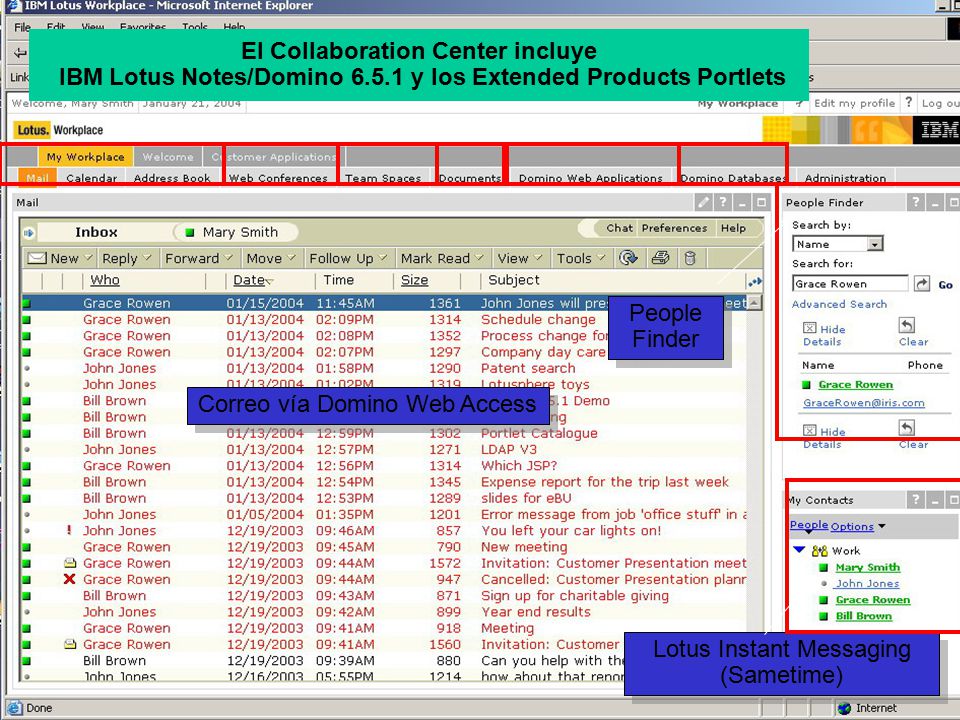
Task: Click the help question mark on the Mail portlet
Action: click(723, 202)
